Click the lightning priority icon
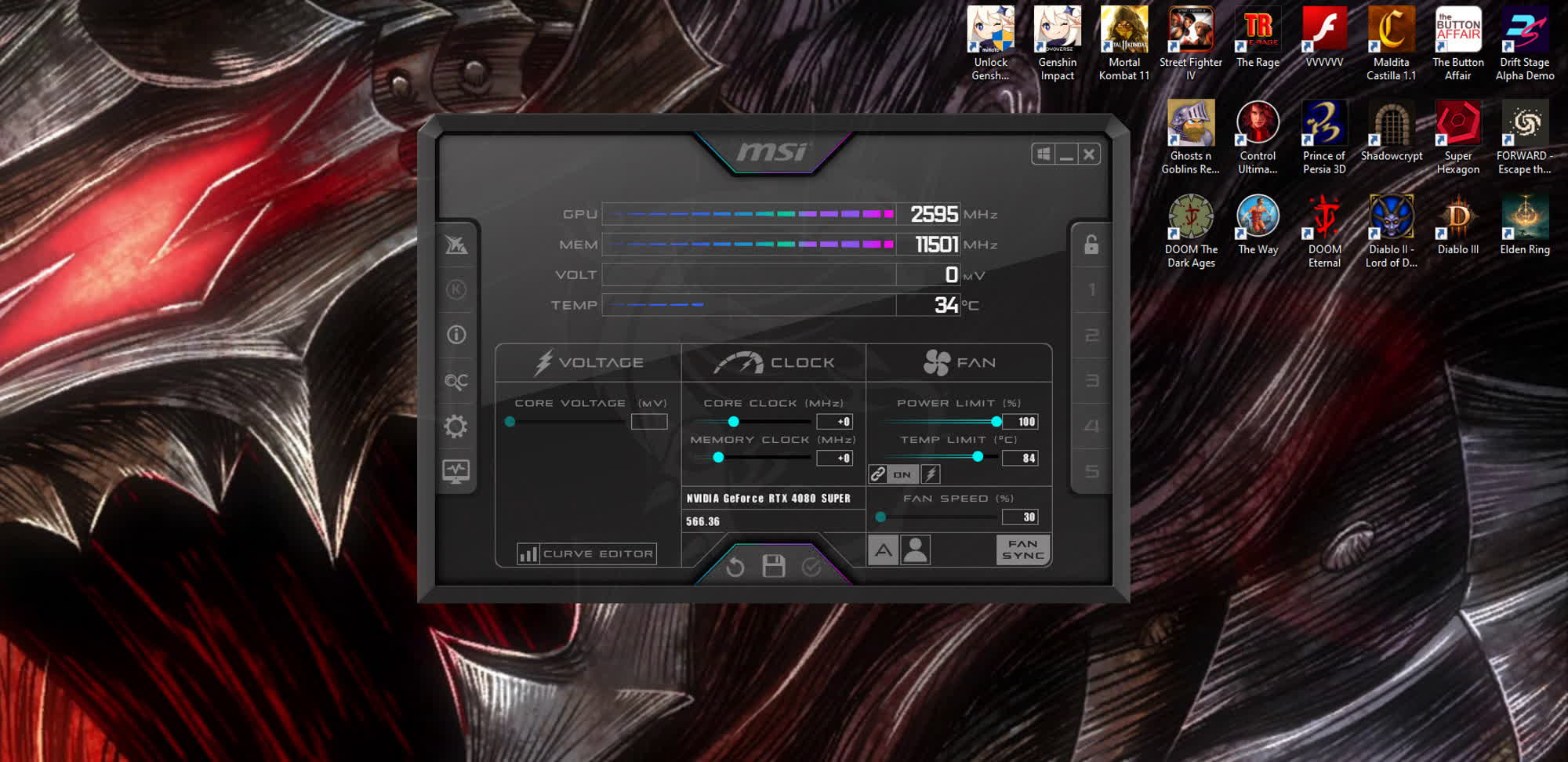This screenshot has width=1568, height=762. (931, 474)
